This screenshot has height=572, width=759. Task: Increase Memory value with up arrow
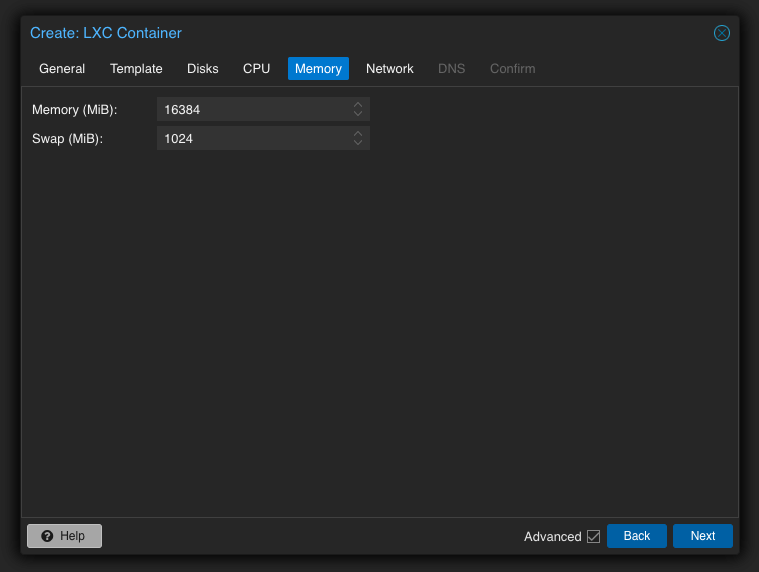pyautogui.click(x=358, y=105)
